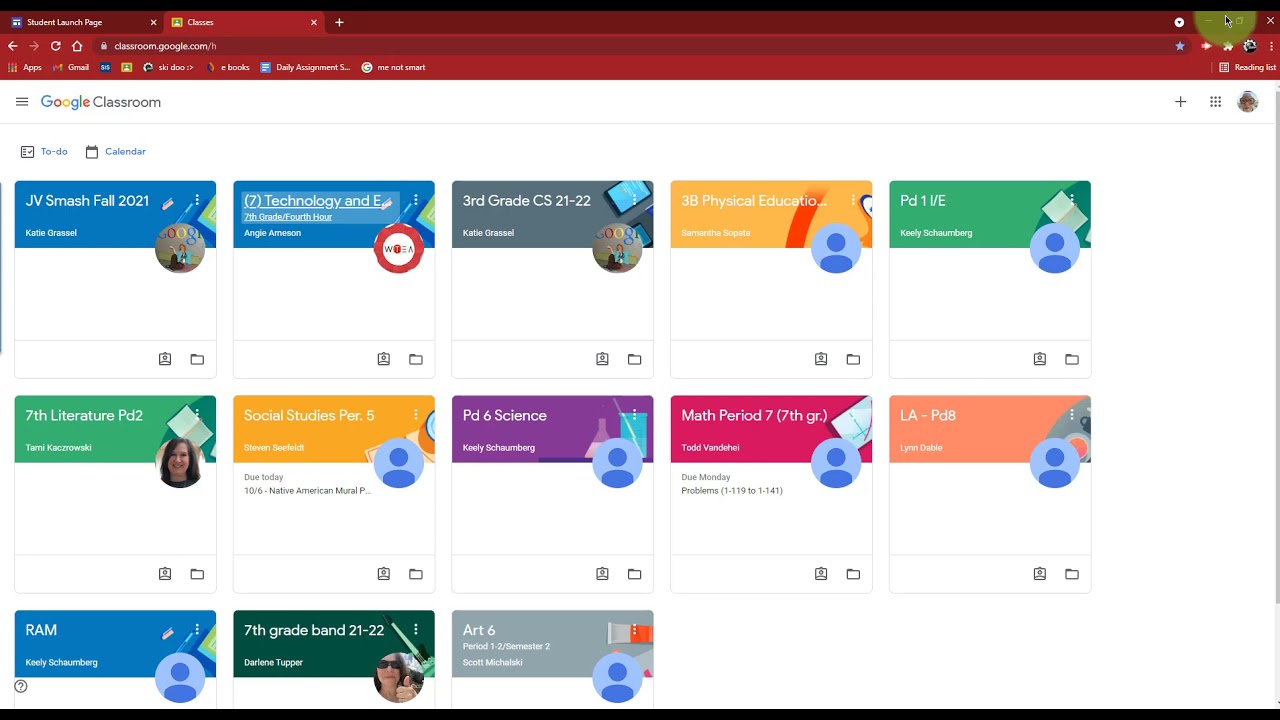Open your work for Social Studies Per. 5
The width and height of the screenshot is (1280, 720).
pos(383,574)
